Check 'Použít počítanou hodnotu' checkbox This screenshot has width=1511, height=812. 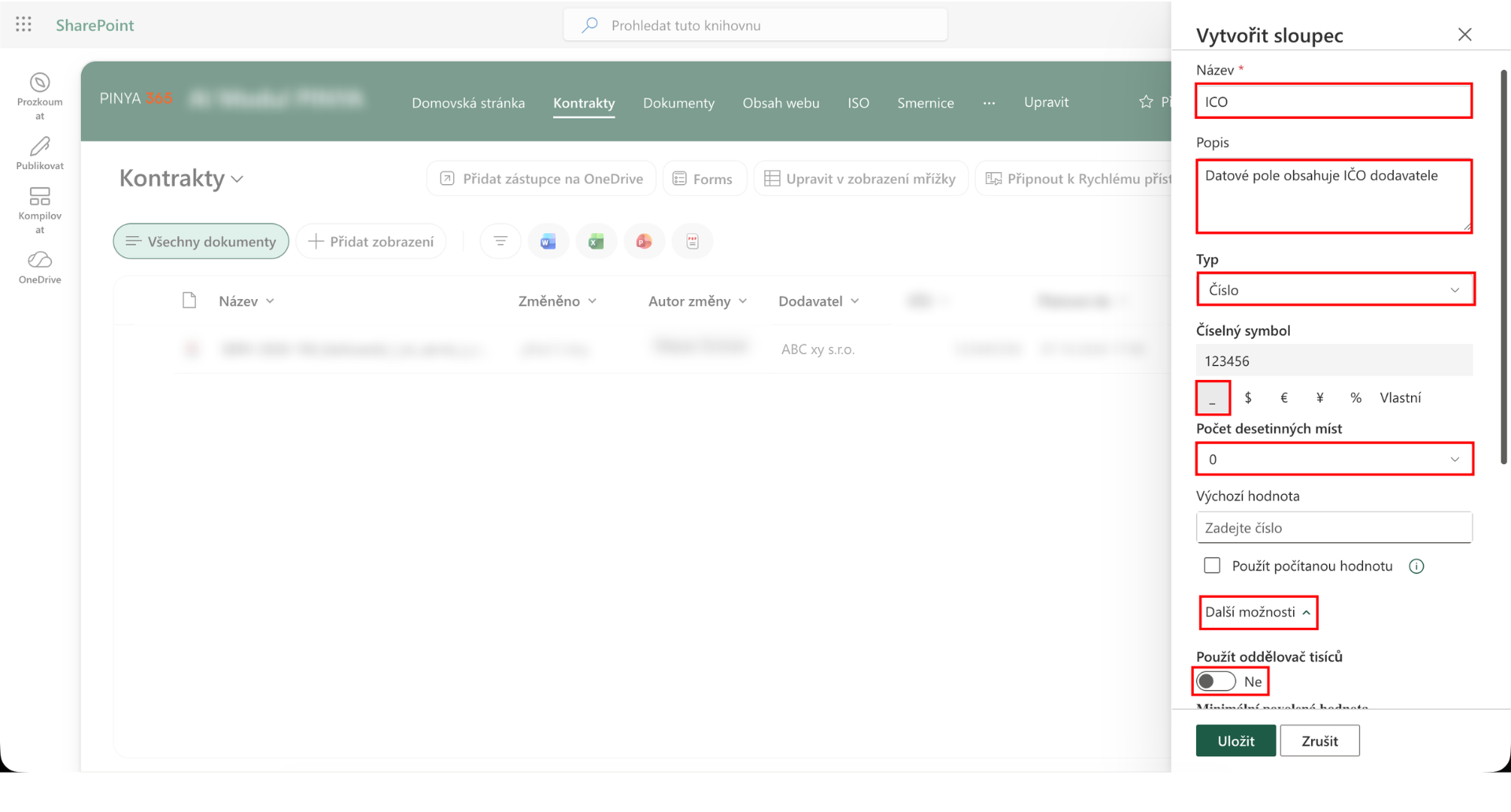click(x=1212, y=566)
